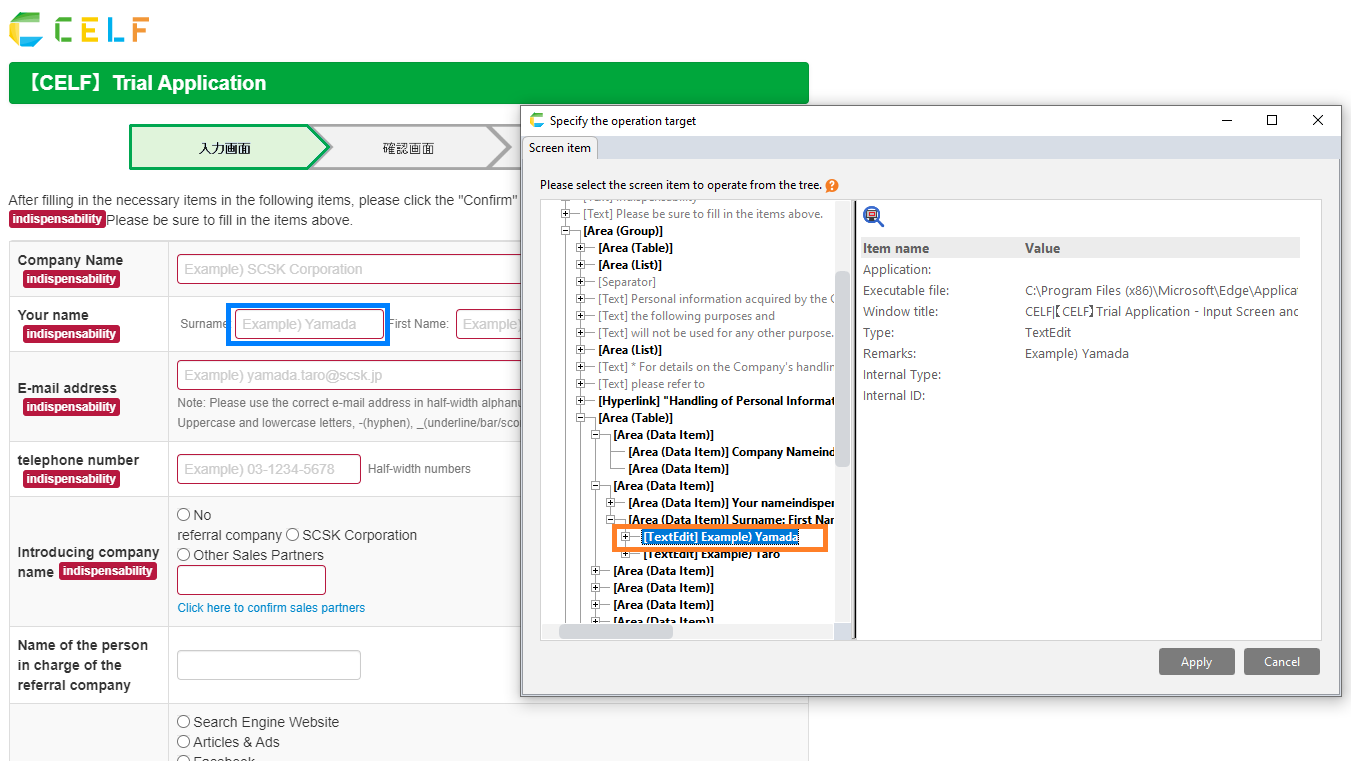Expand the [TextEdit] Example) Yamada node
Screen dimensions: 1351x761
626,537
